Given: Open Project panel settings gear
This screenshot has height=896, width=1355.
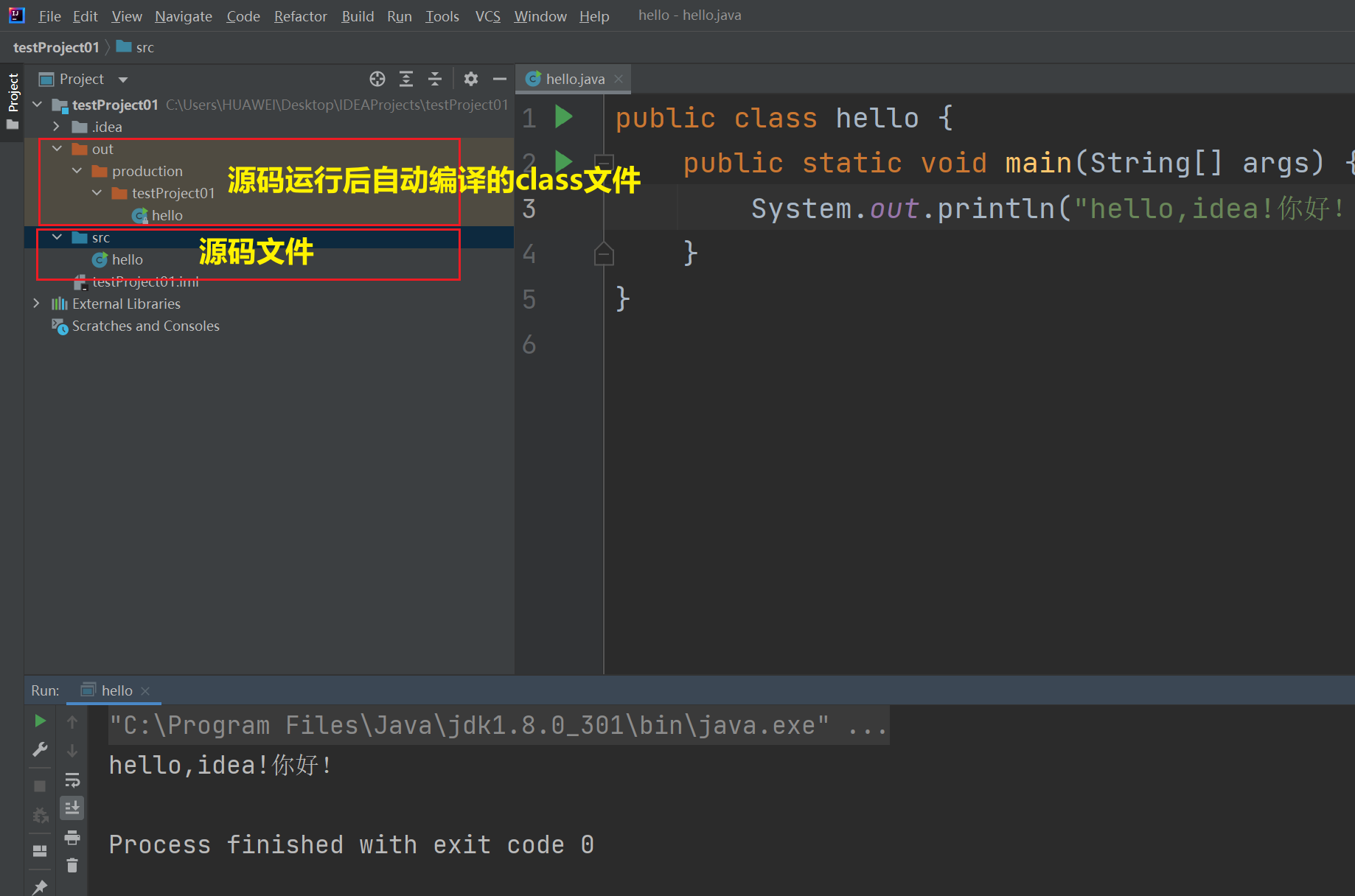Looking at the screenshot, I should pos(471,79).
